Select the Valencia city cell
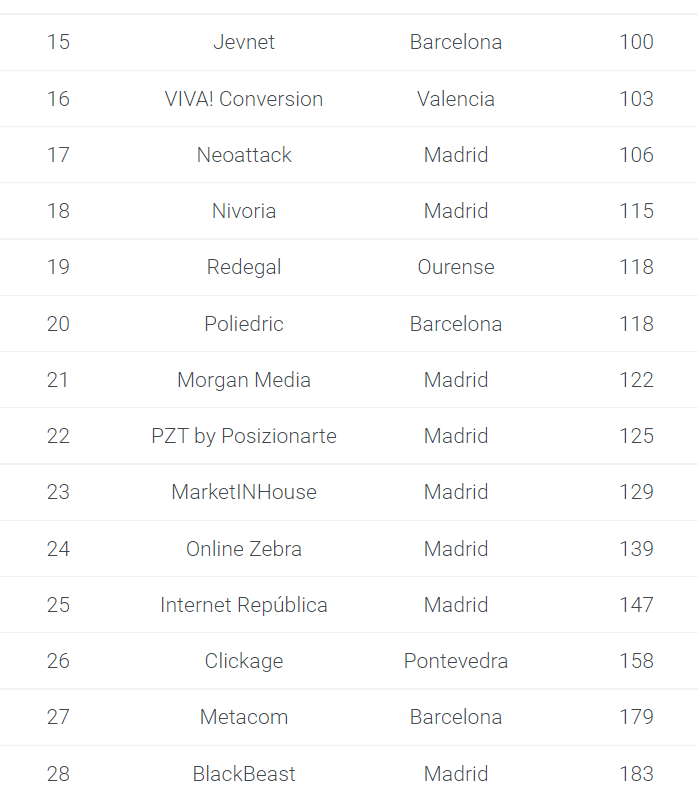 tap(456, 99)
